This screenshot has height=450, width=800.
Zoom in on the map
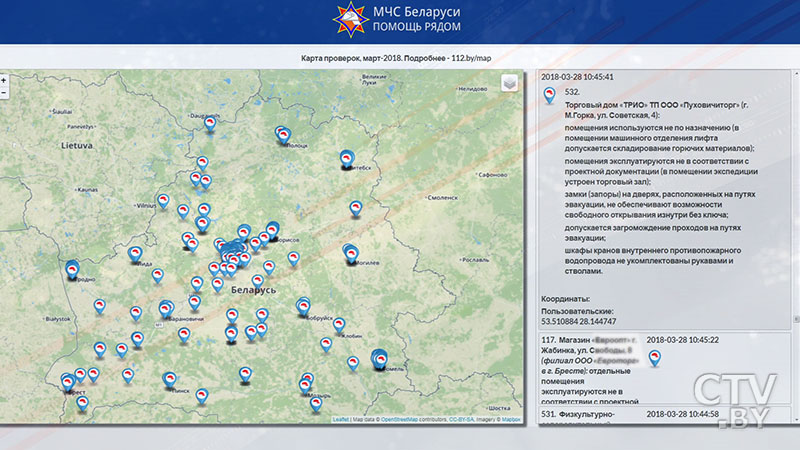4,80
